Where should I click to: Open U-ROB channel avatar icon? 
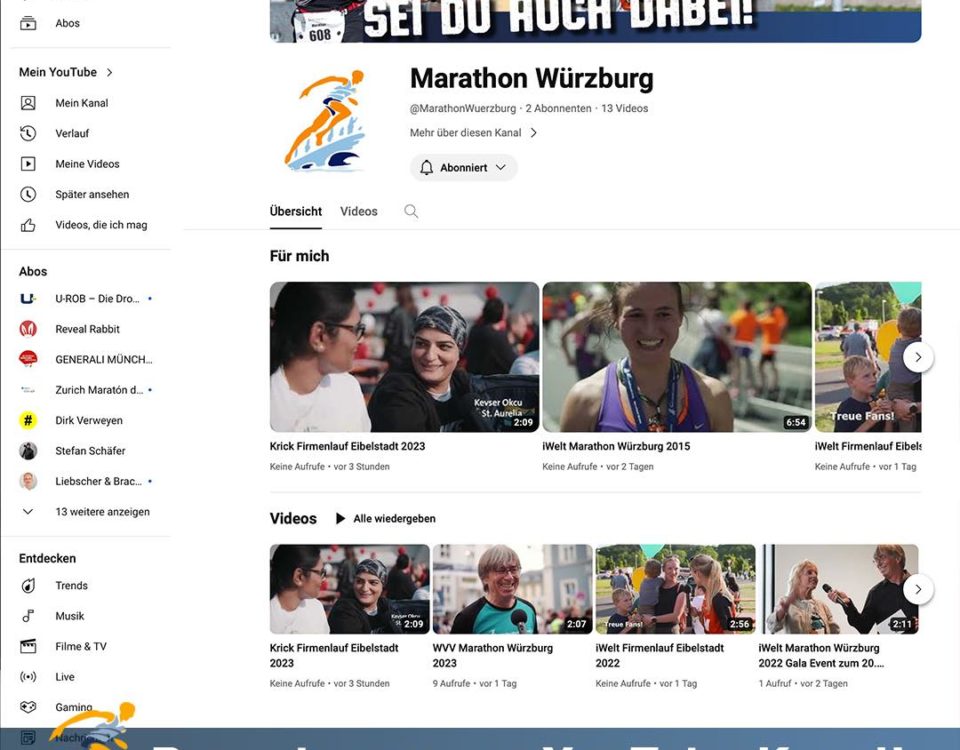tap(28, 299)
